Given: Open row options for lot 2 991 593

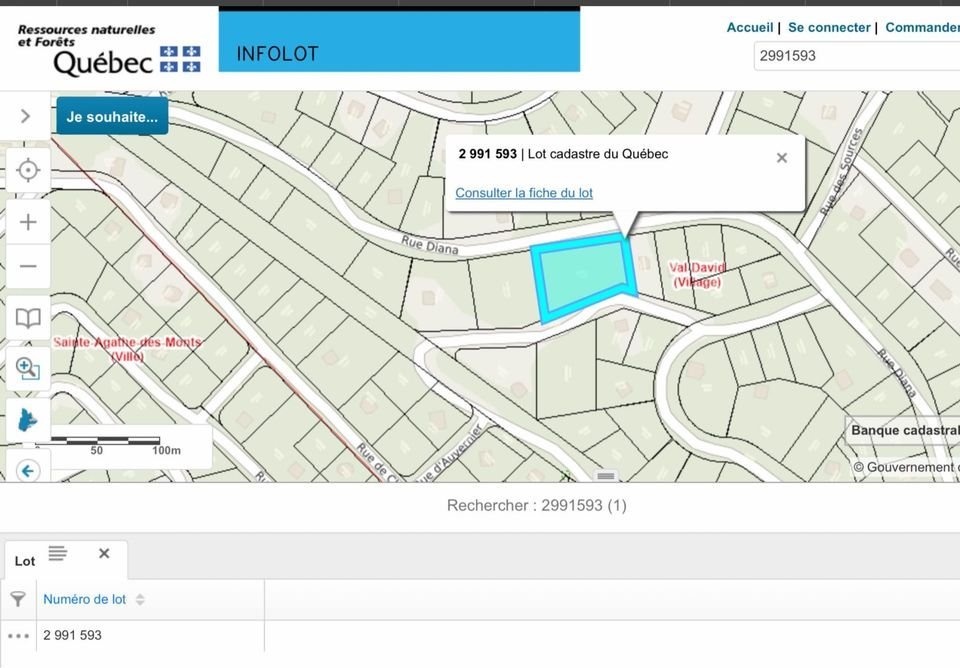Looking at the screenshot, I should click(18, 635).
